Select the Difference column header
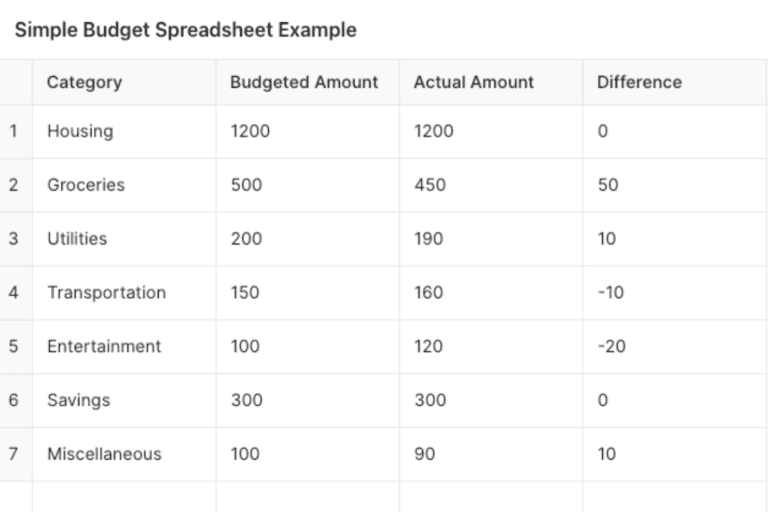768x512 pixels. pos(639,82)
